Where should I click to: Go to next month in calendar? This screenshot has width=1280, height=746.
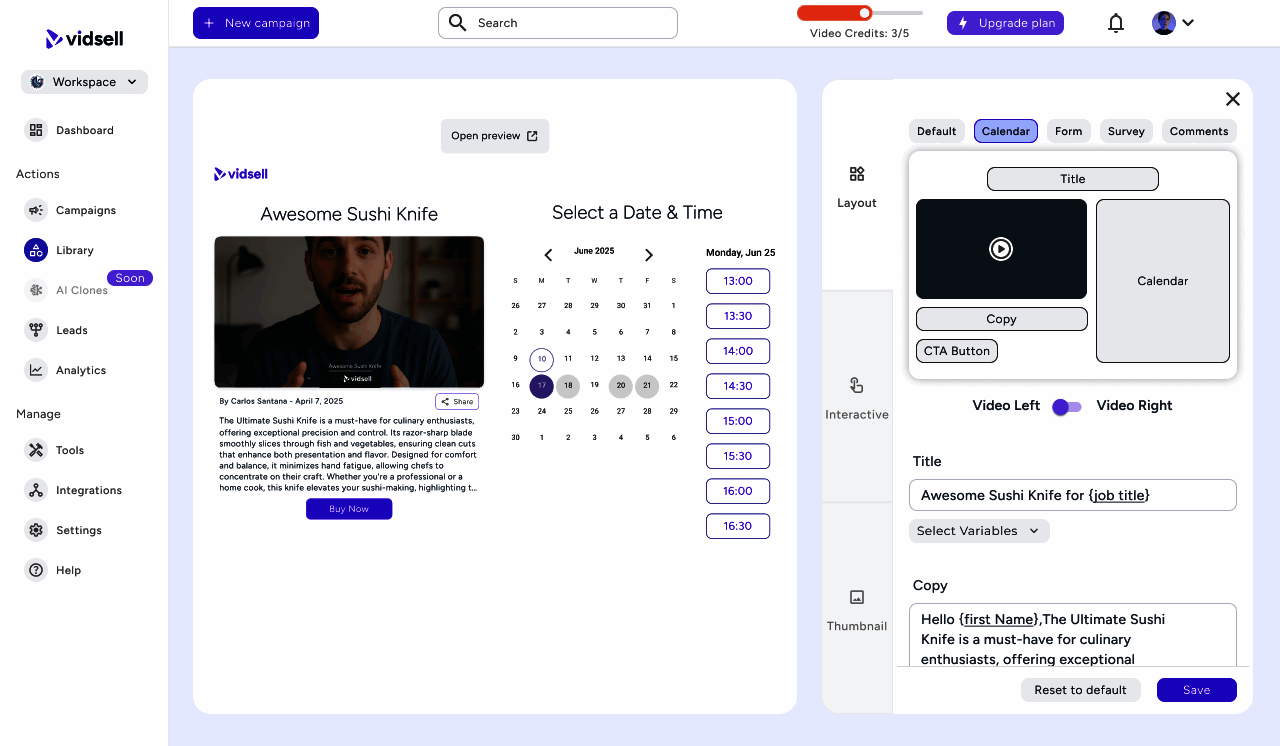pyautogui.click(x=649, y=255)
